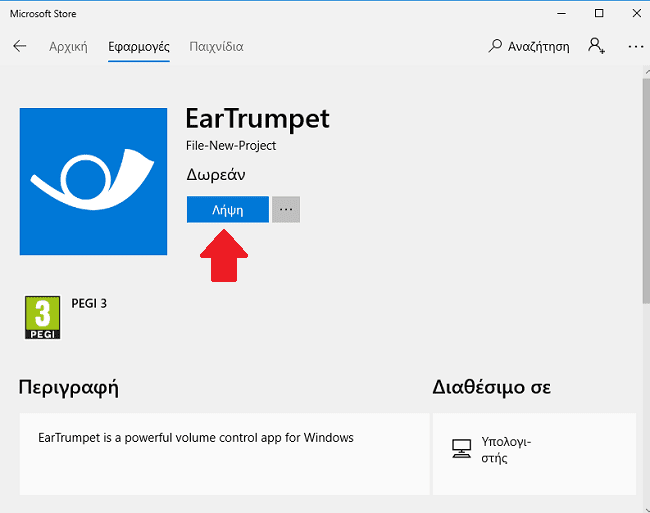
Task: Open the Παιχνίδια tab
Action: (216, 46)
